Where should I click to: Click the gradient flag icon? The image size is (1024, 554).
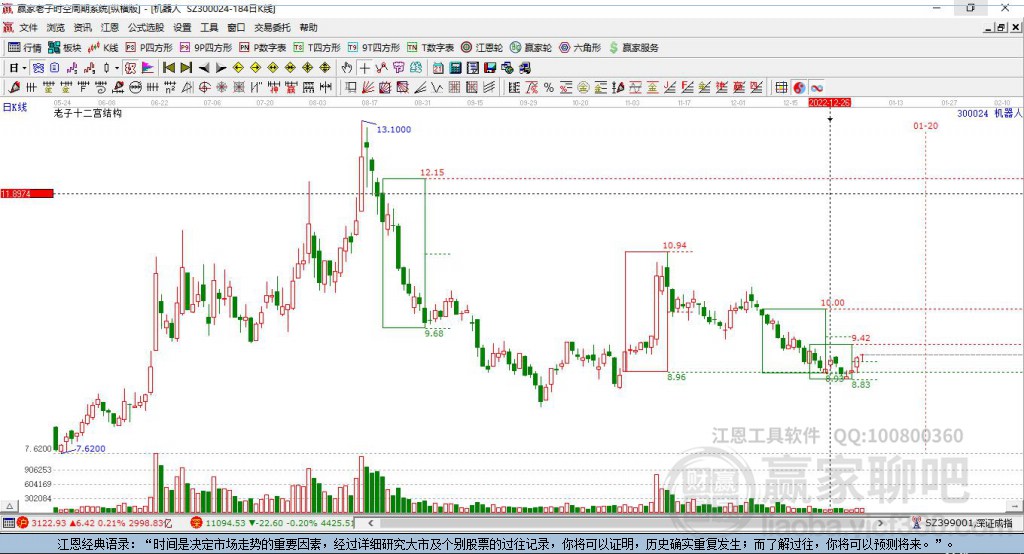148,68
